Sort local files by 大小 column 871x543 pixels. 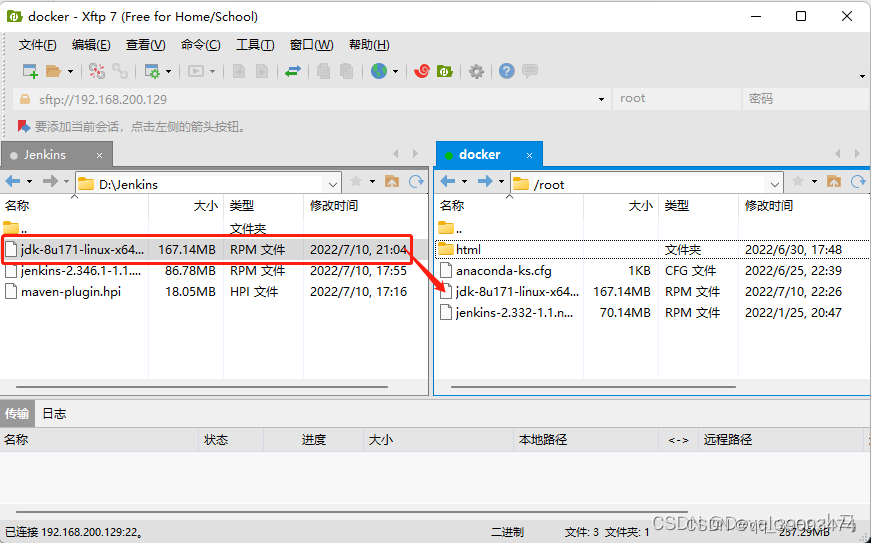tap(186, 206)
